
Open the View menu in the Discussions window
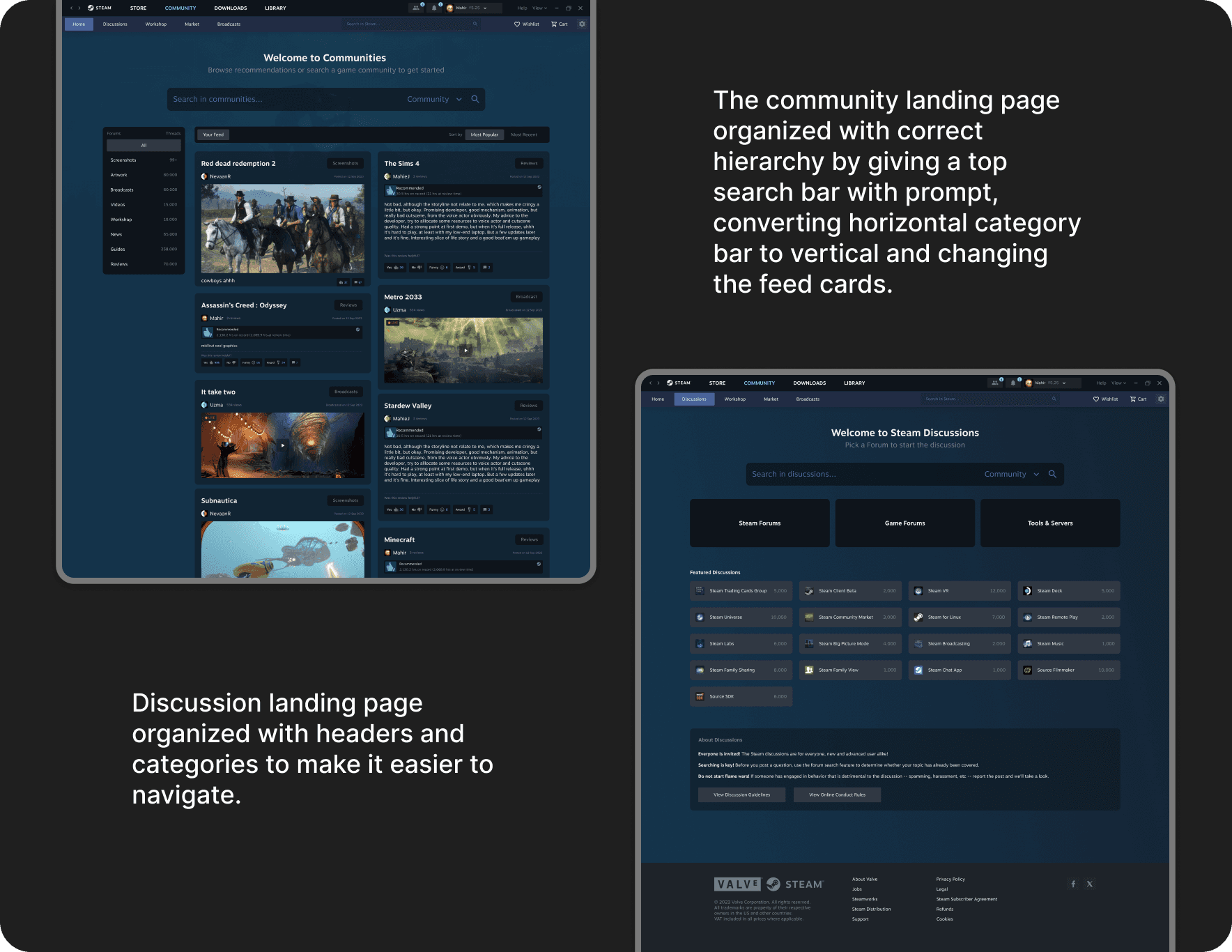[x=1118, y=383]
